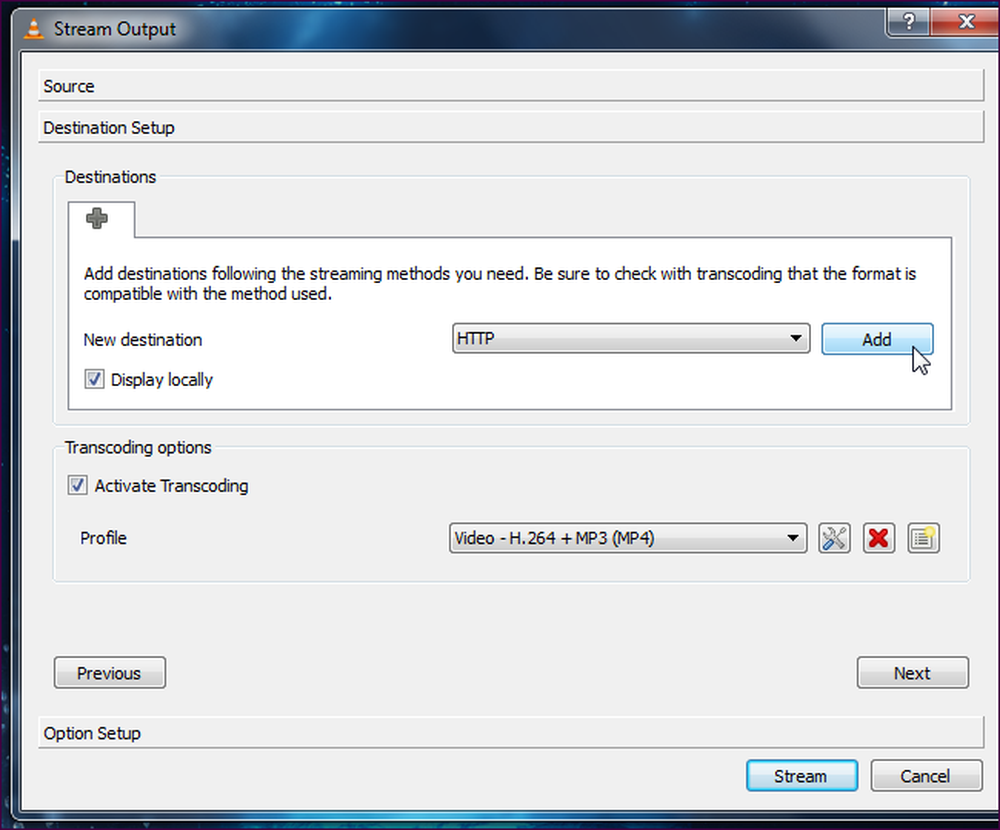Go to Previous step
This screenshot has width=1000, height=830.
(110, 673)
